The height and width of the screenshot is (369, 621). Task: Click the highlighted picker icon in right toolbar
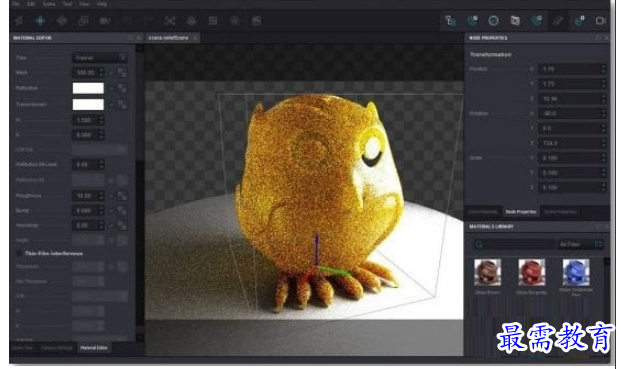558,21
